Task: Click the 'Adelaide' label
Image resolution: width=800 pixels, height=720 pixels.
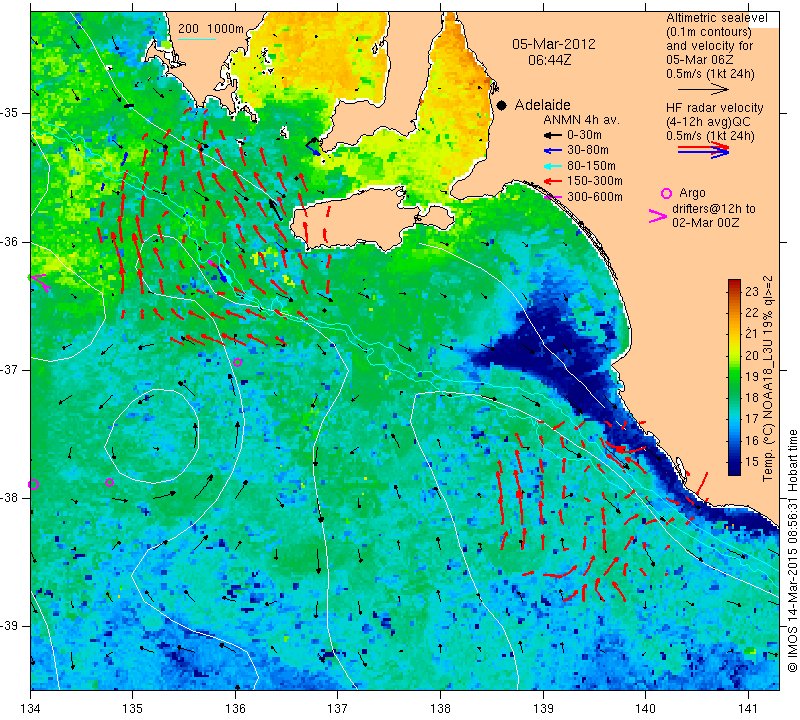Action: pos(542,105)
